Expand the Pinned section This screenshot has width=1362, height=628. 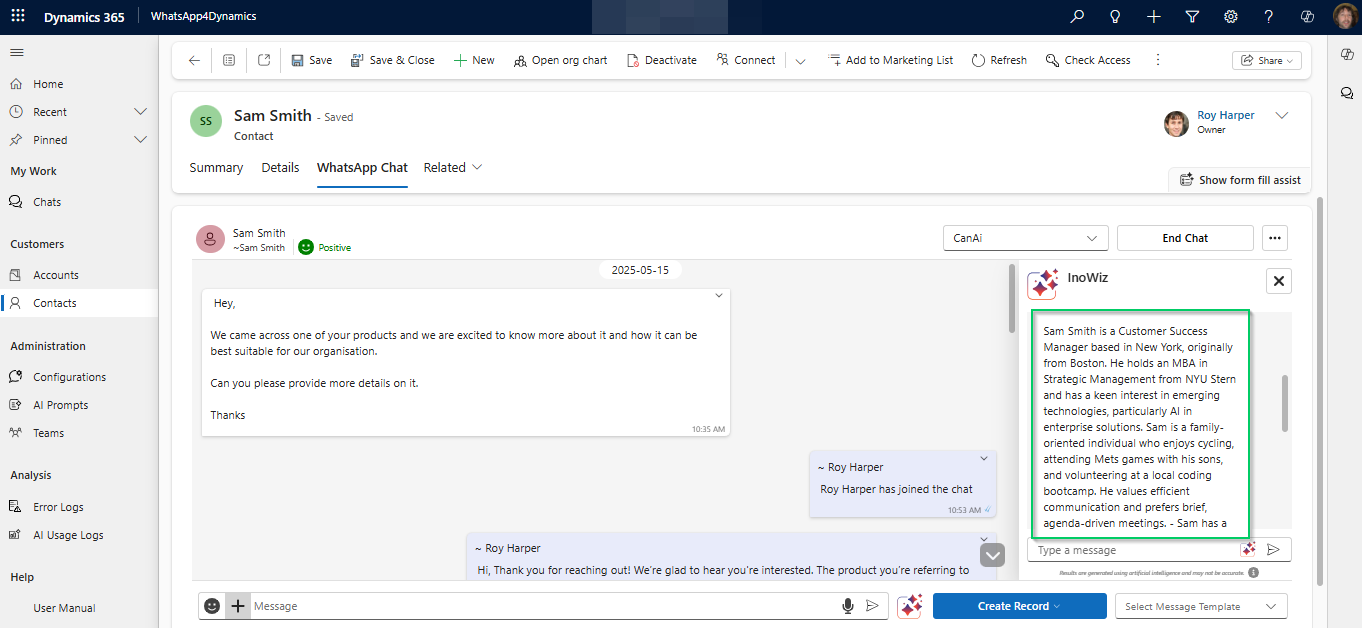tap(140, 140)
